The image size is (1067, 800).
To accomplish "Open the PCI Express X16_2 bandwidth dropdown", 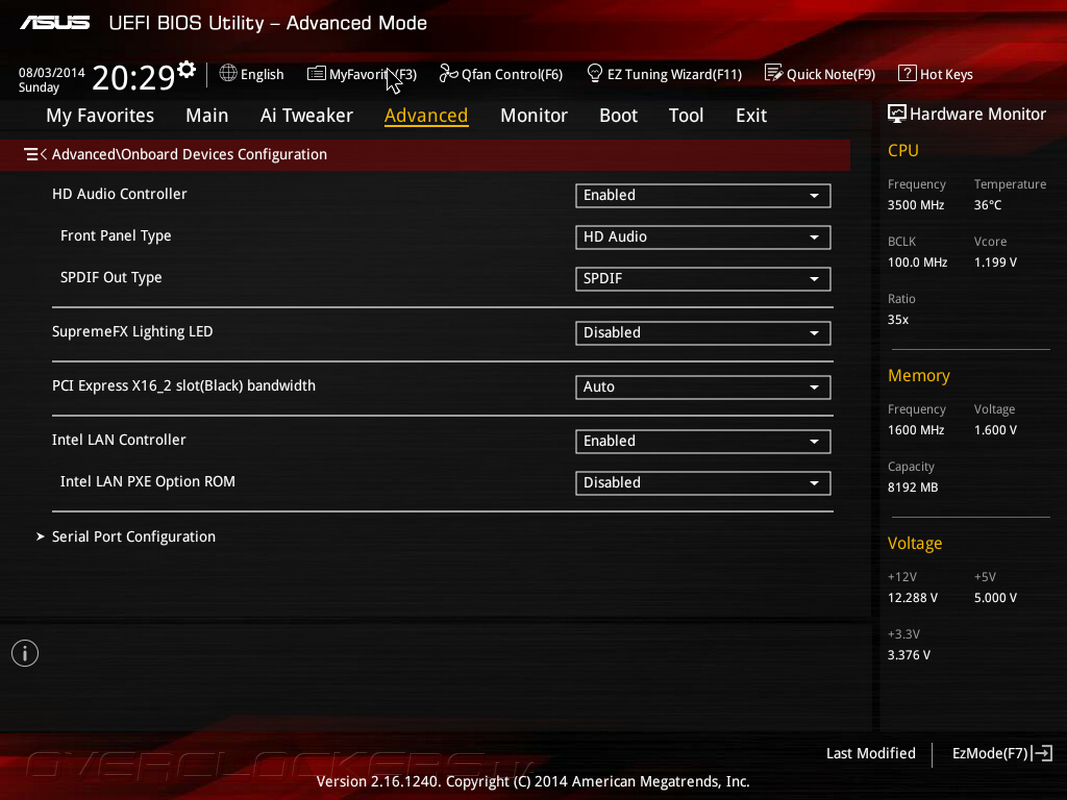I will point(703,387).
